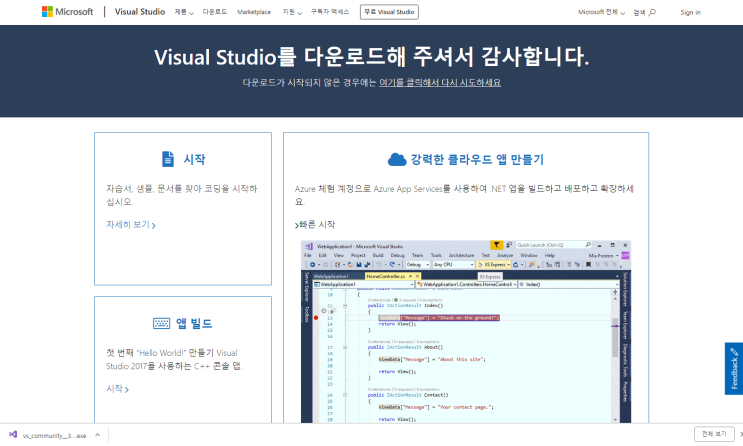This screenshot has width=743, height=446.
Task: Click the 무료 Visual Studio button
Action: 389,12
